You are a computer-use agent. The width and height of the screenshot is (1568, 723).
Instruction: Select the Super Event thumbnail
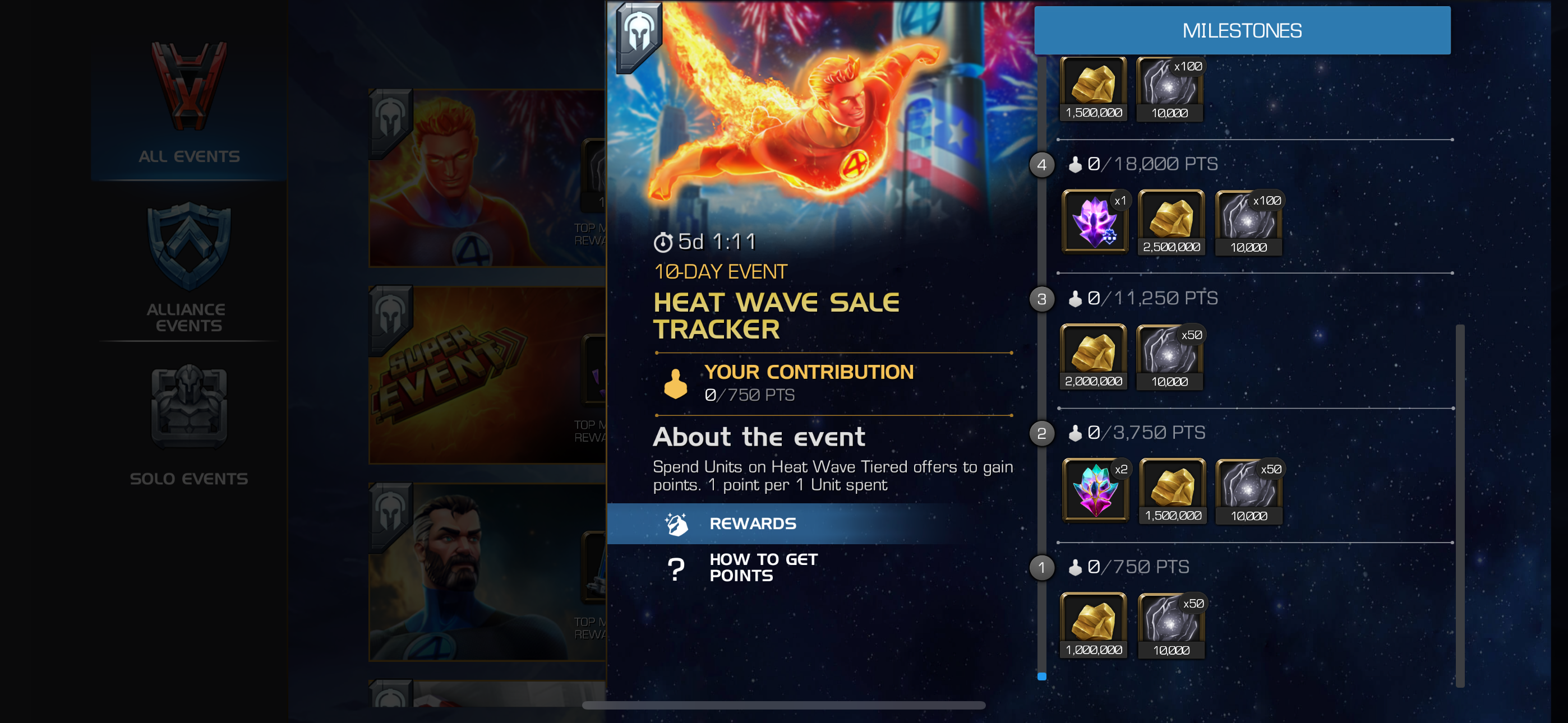coord(487,375)
